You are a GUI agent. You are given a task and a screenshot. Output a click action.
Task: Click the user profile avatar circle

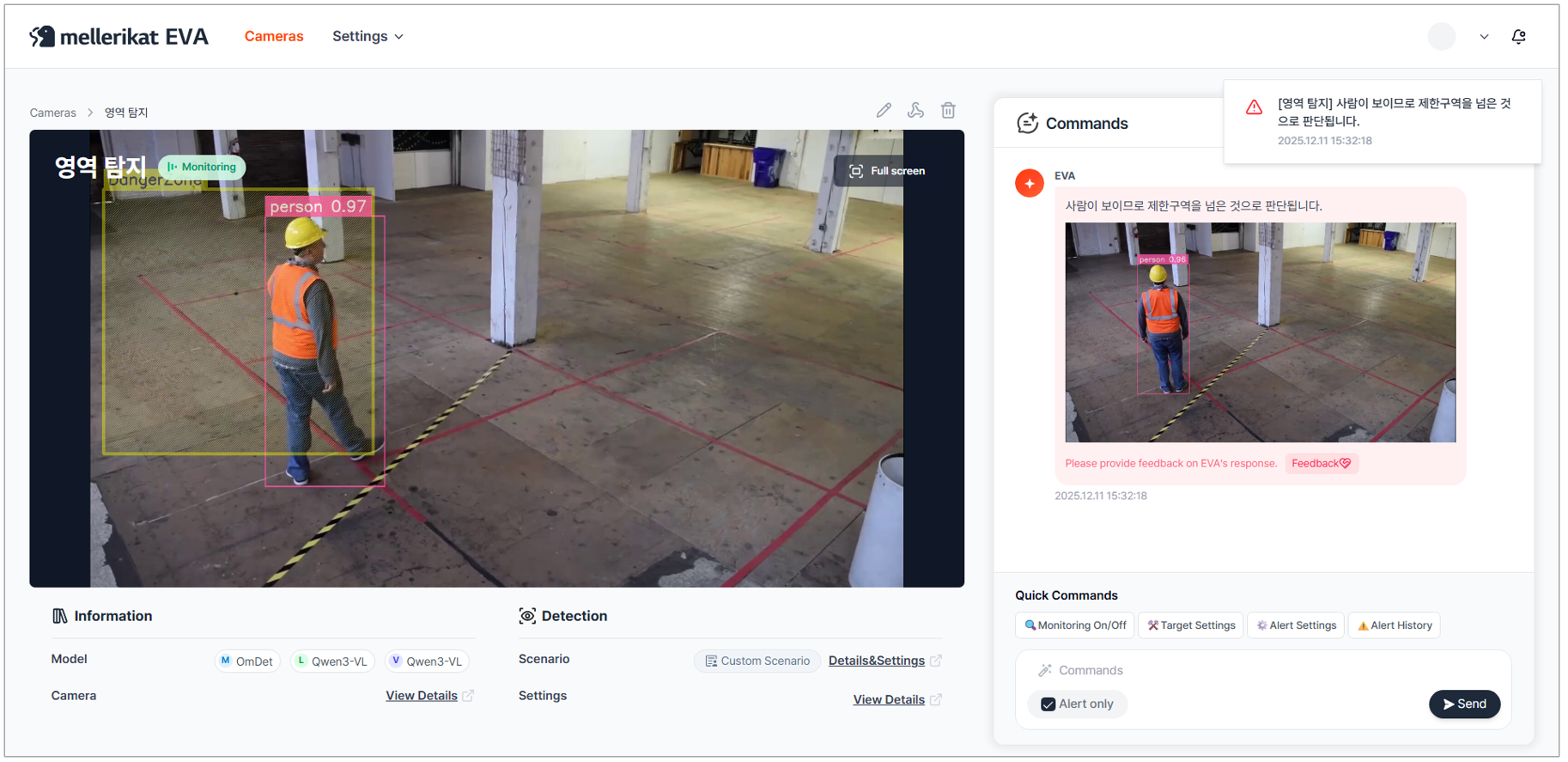click(1441, 37)
